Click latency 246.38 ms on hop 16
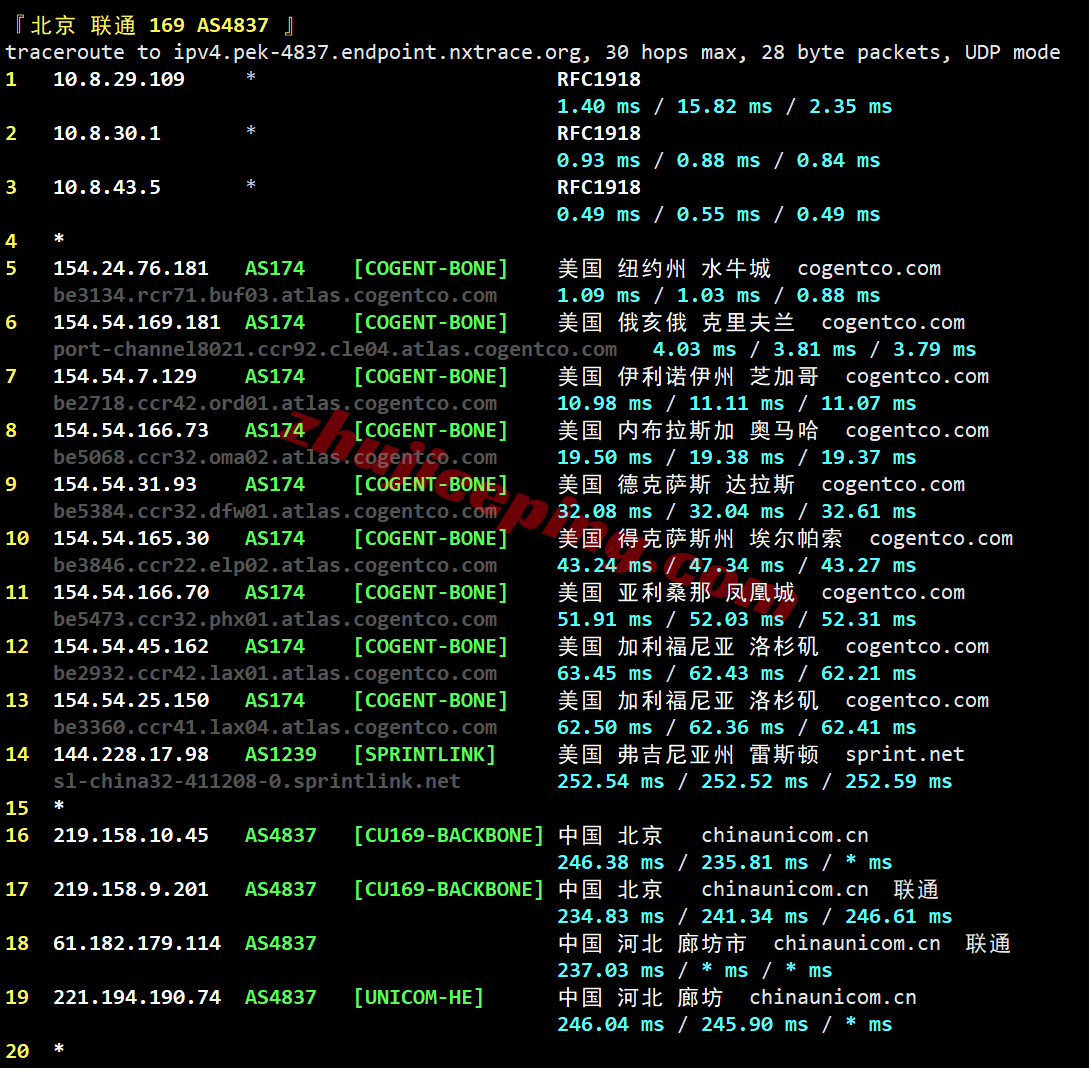The width and height of the screenshot is (1089, 1068). click(610, 863)
